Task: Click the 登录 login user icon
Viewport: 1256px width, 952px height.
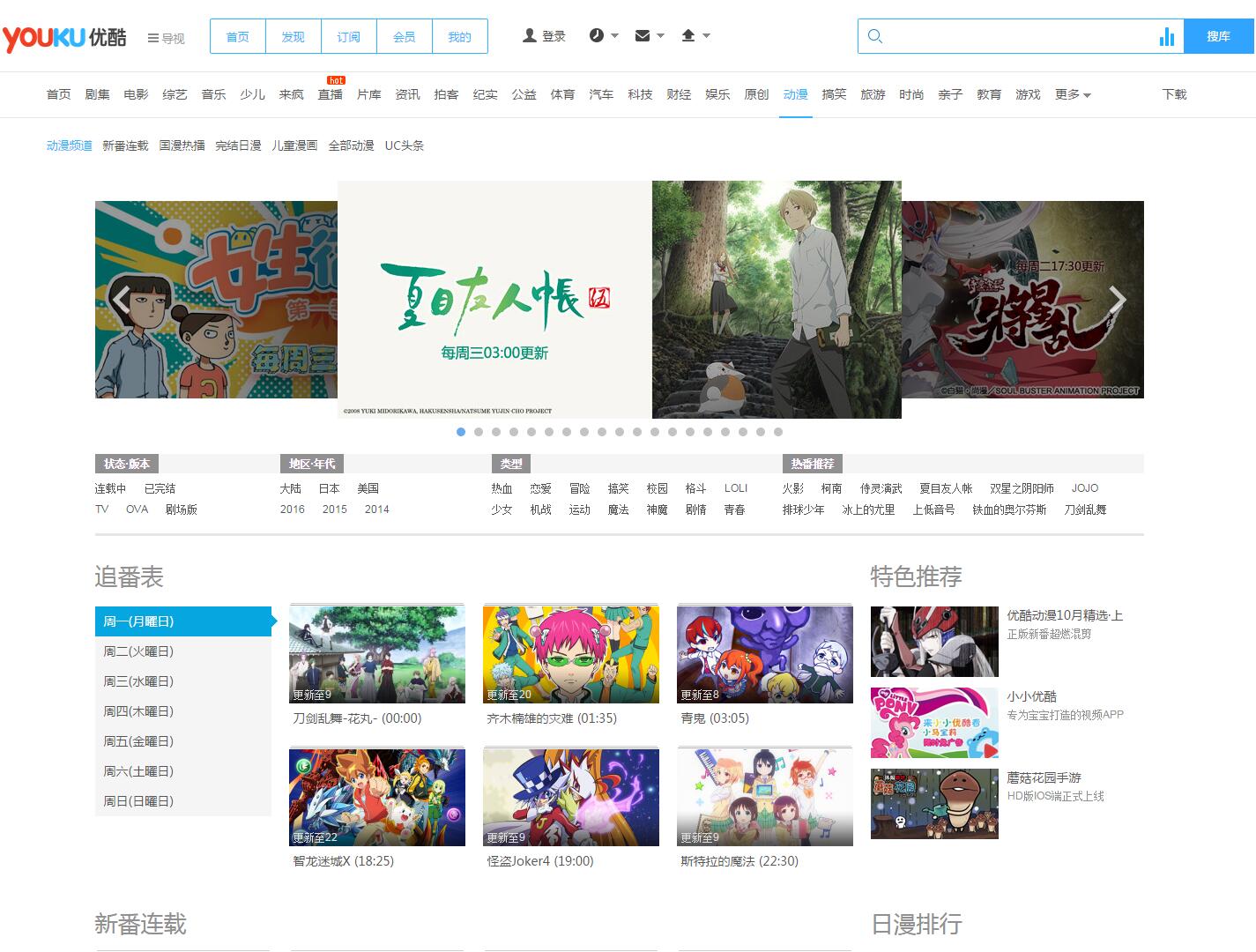Action: point(530,36)
